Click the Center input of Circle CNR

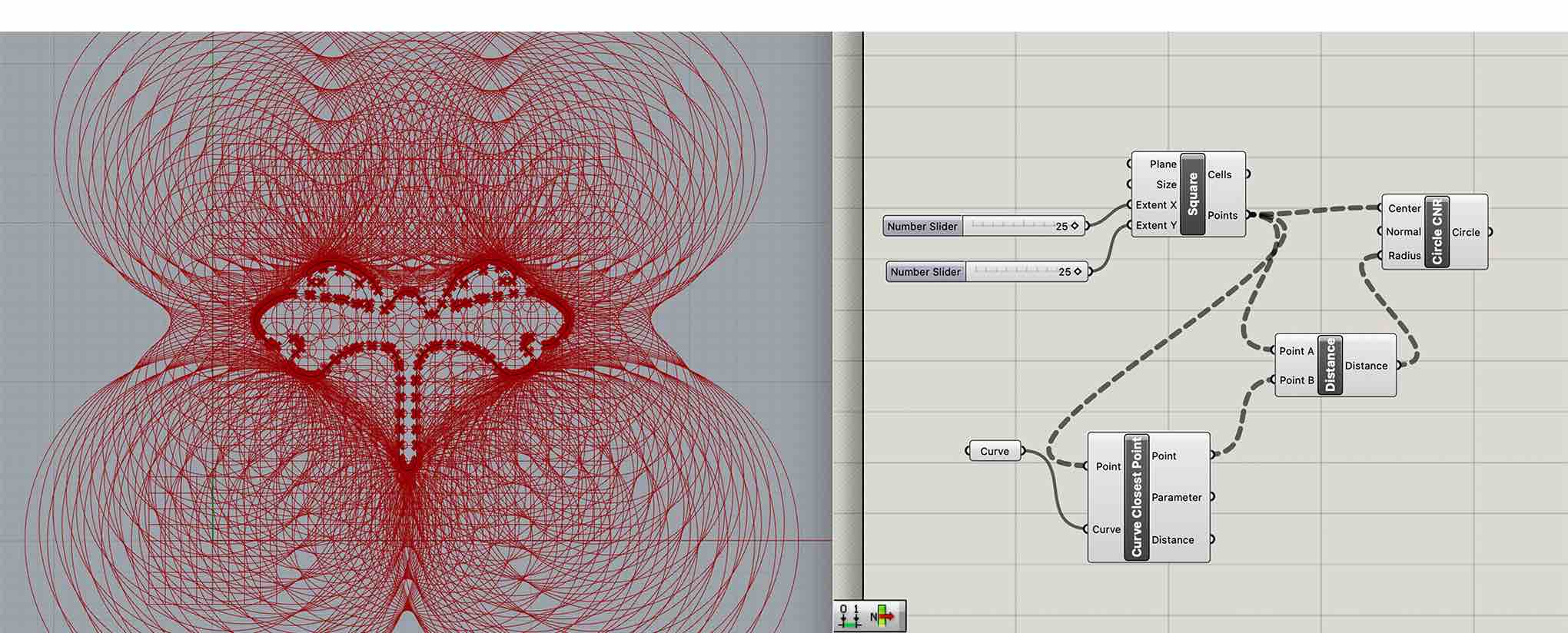[x=1404, y=208]
